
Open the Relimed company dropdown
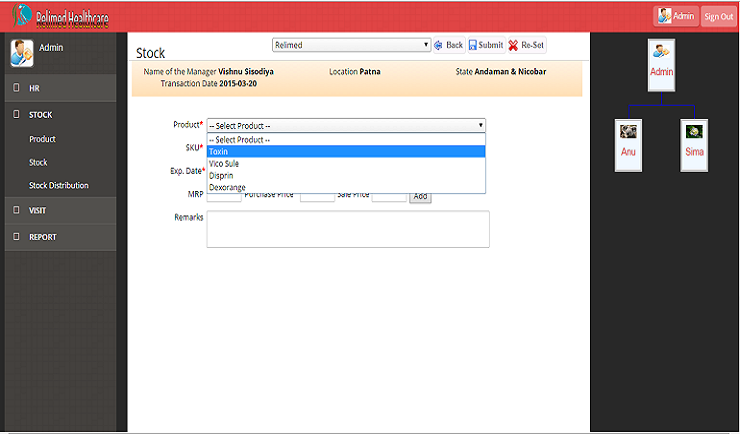[351, 45]
